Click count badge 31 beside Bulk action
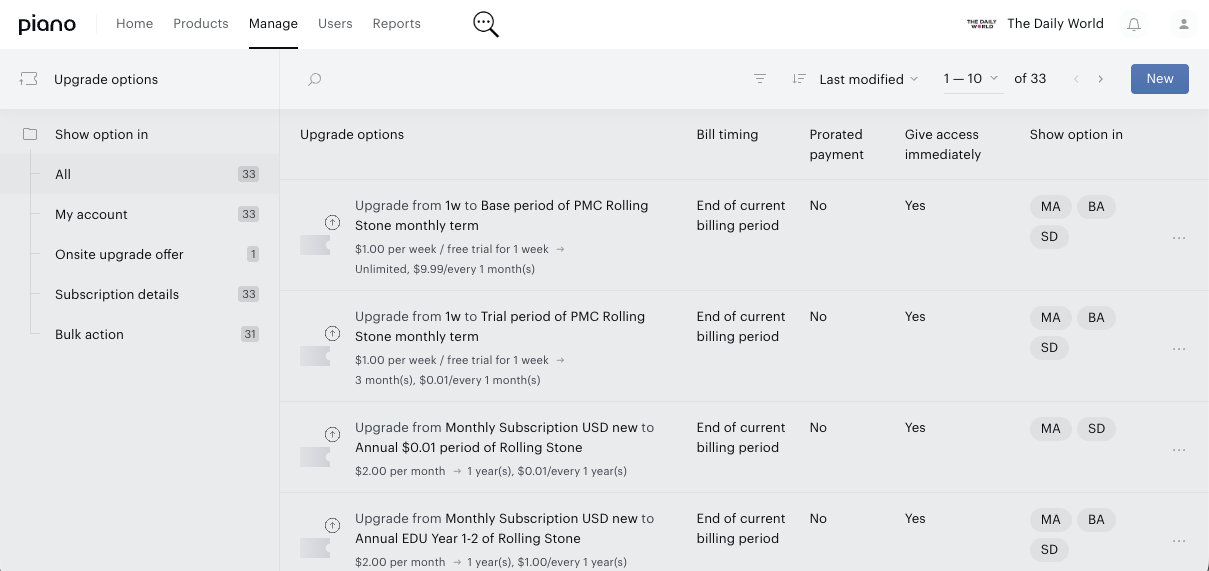Image resolution: width=1209 pixels, height=571 pixels. click(250, 334)
